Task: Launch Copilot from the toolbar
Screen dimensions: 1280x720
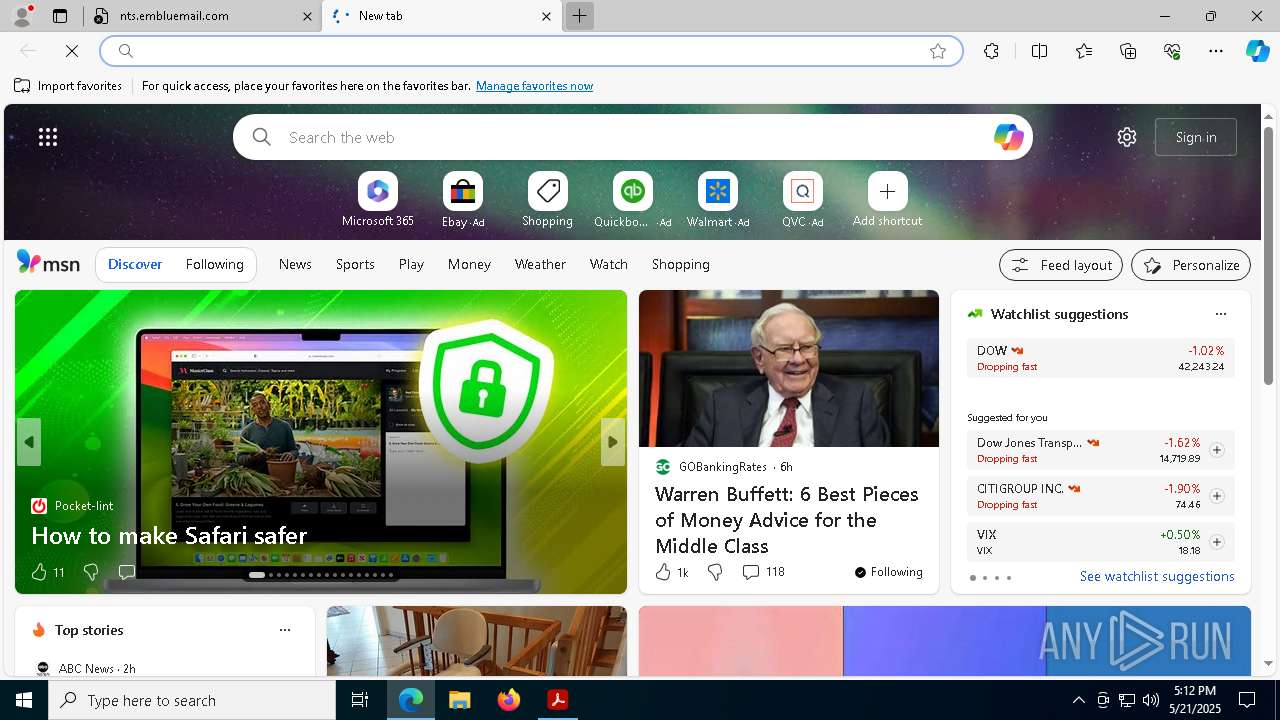Action: click(x=1257, y=51)
